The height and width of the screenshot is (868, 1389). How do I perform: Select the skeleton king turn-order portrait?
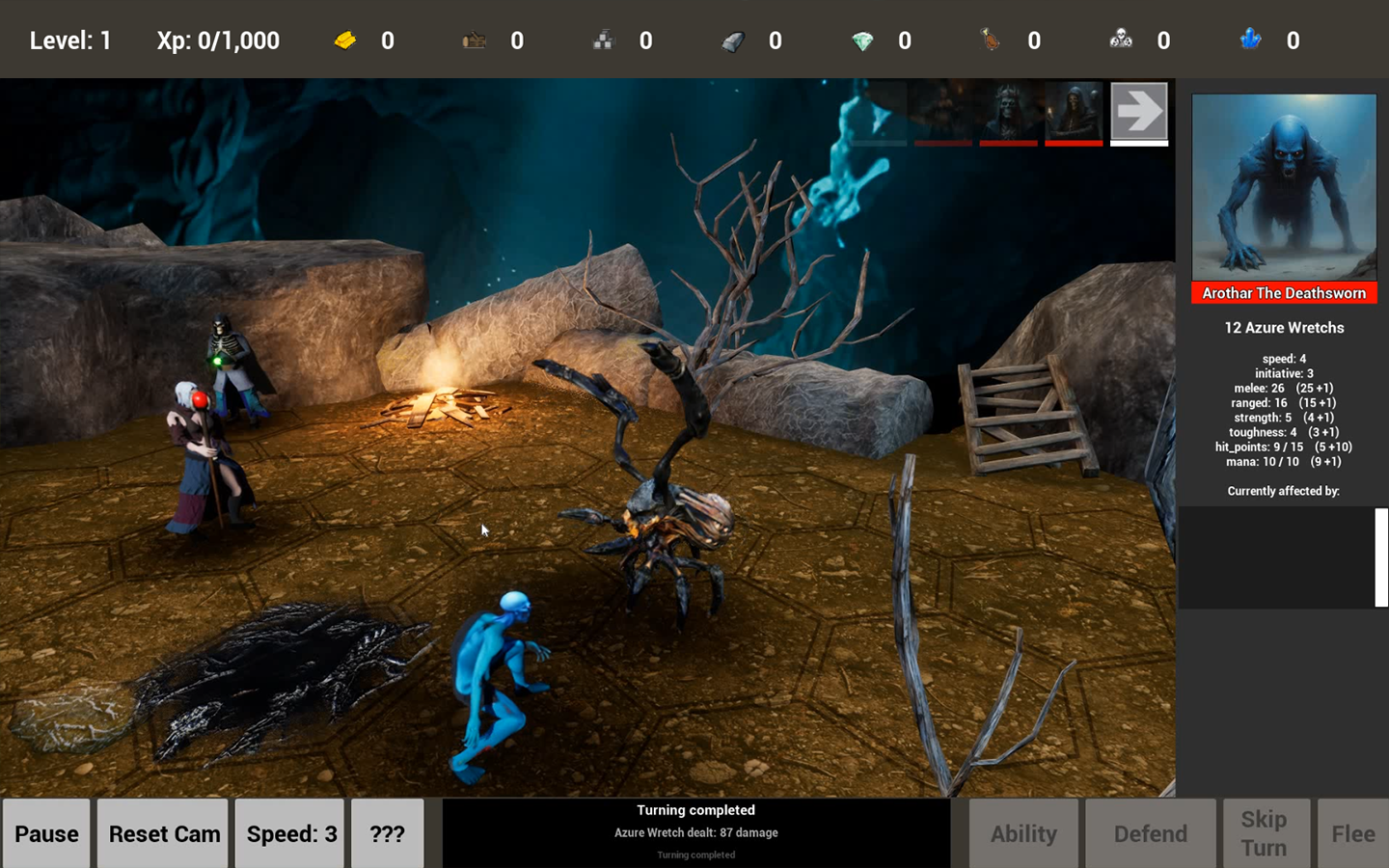tap(1009, 111)
